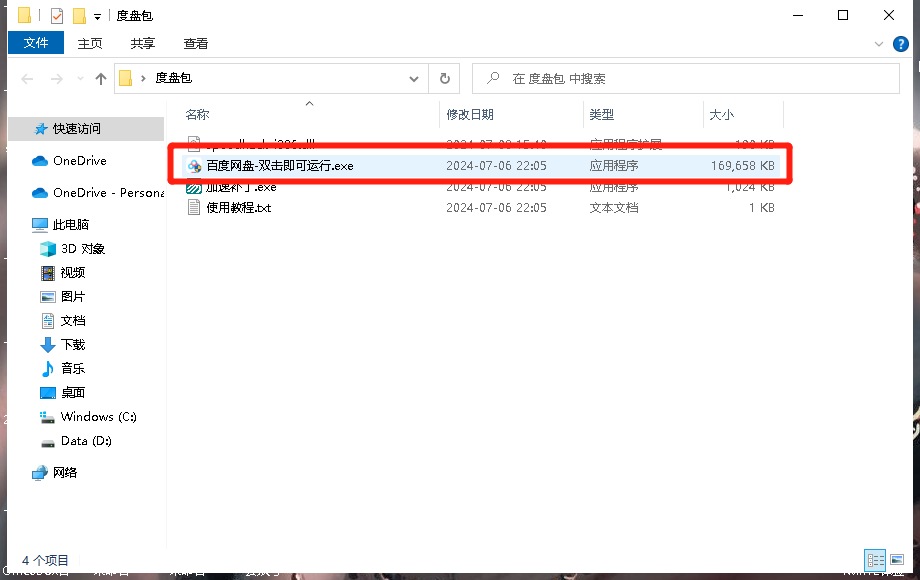Open Data (D:) drive
This screenshot has height=580, width=920.
pos(86,441)
